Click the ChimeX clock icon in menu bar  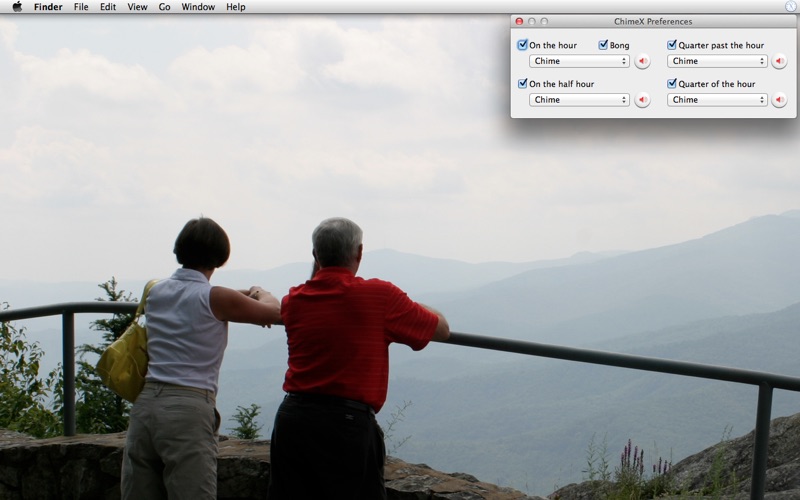pos(789,7)
